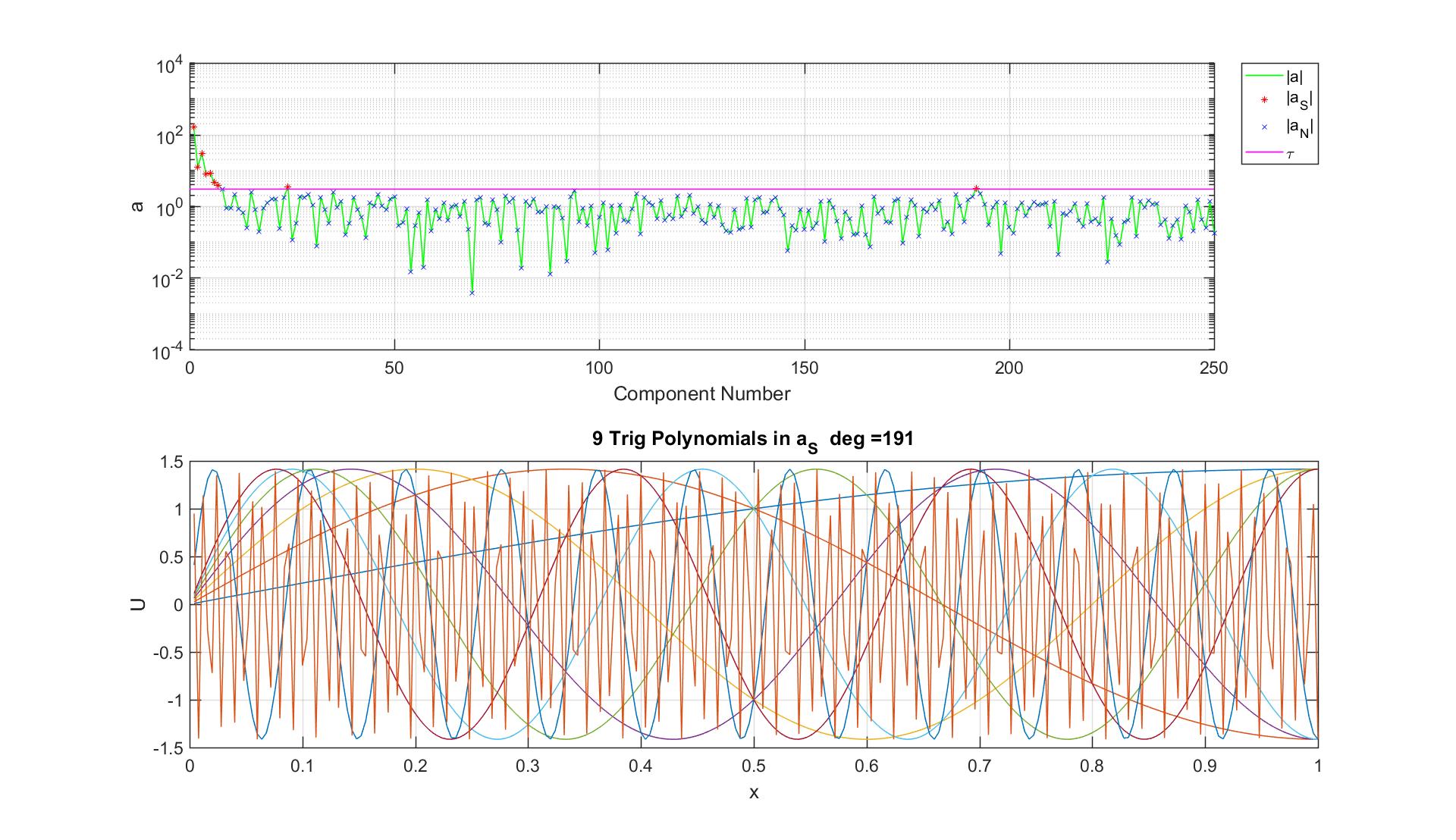Click the green |a| line sample in legend

click(1263, 75)
